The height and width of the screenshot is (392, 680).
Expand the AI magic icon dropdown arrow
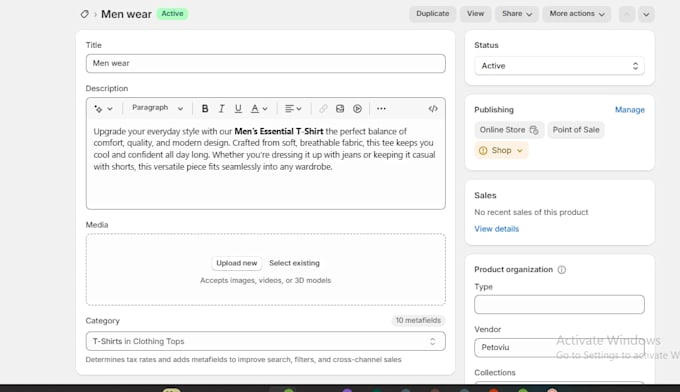[x=110, y=109]
